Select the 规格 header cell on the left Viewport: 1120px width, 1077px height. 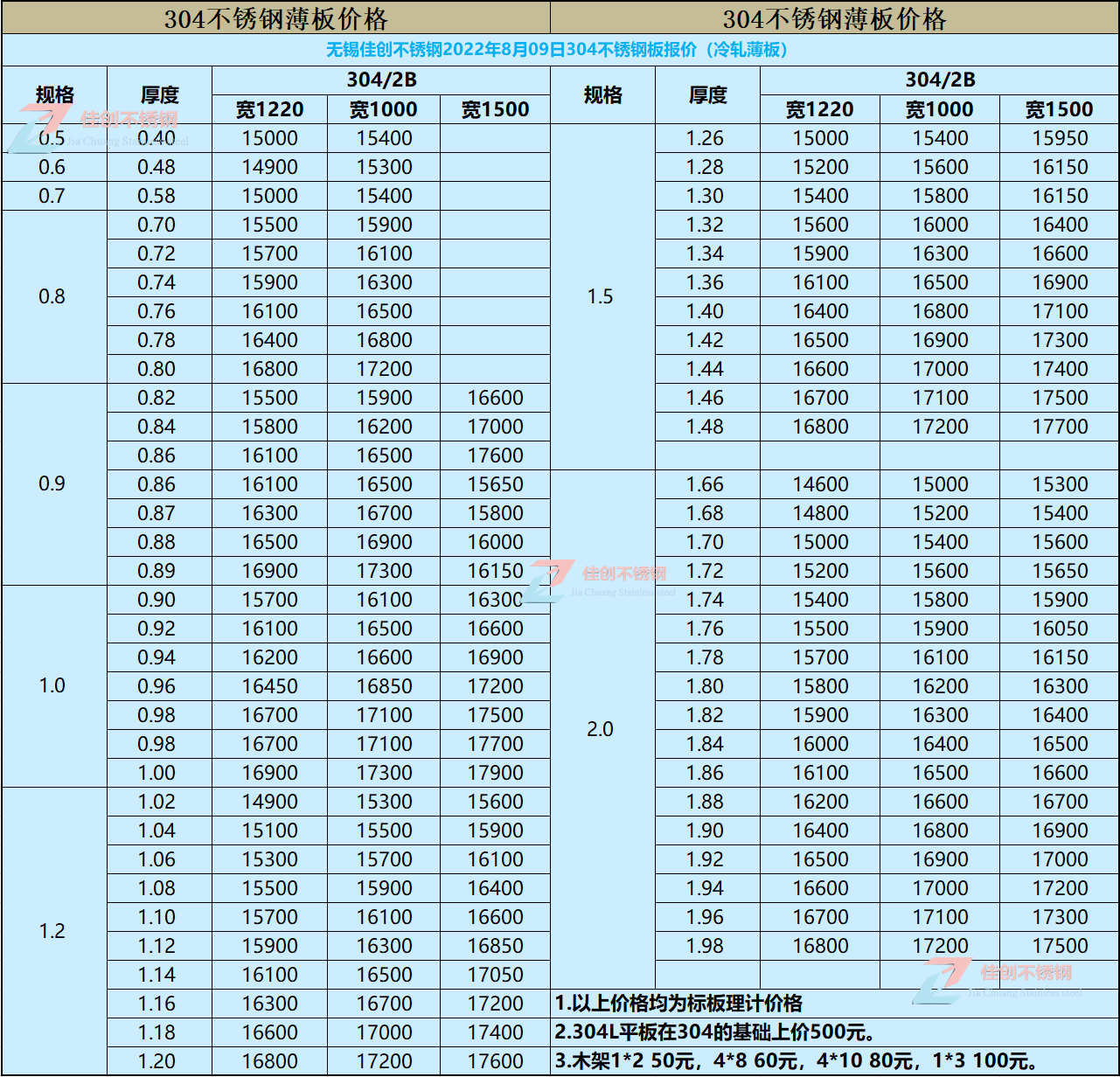[x=53, y=94]
